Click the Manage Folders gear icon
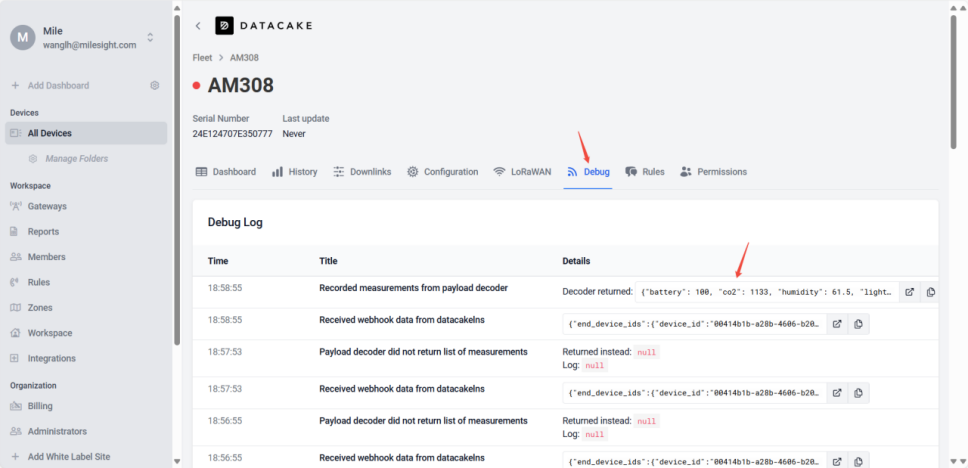 coord(33,159)
